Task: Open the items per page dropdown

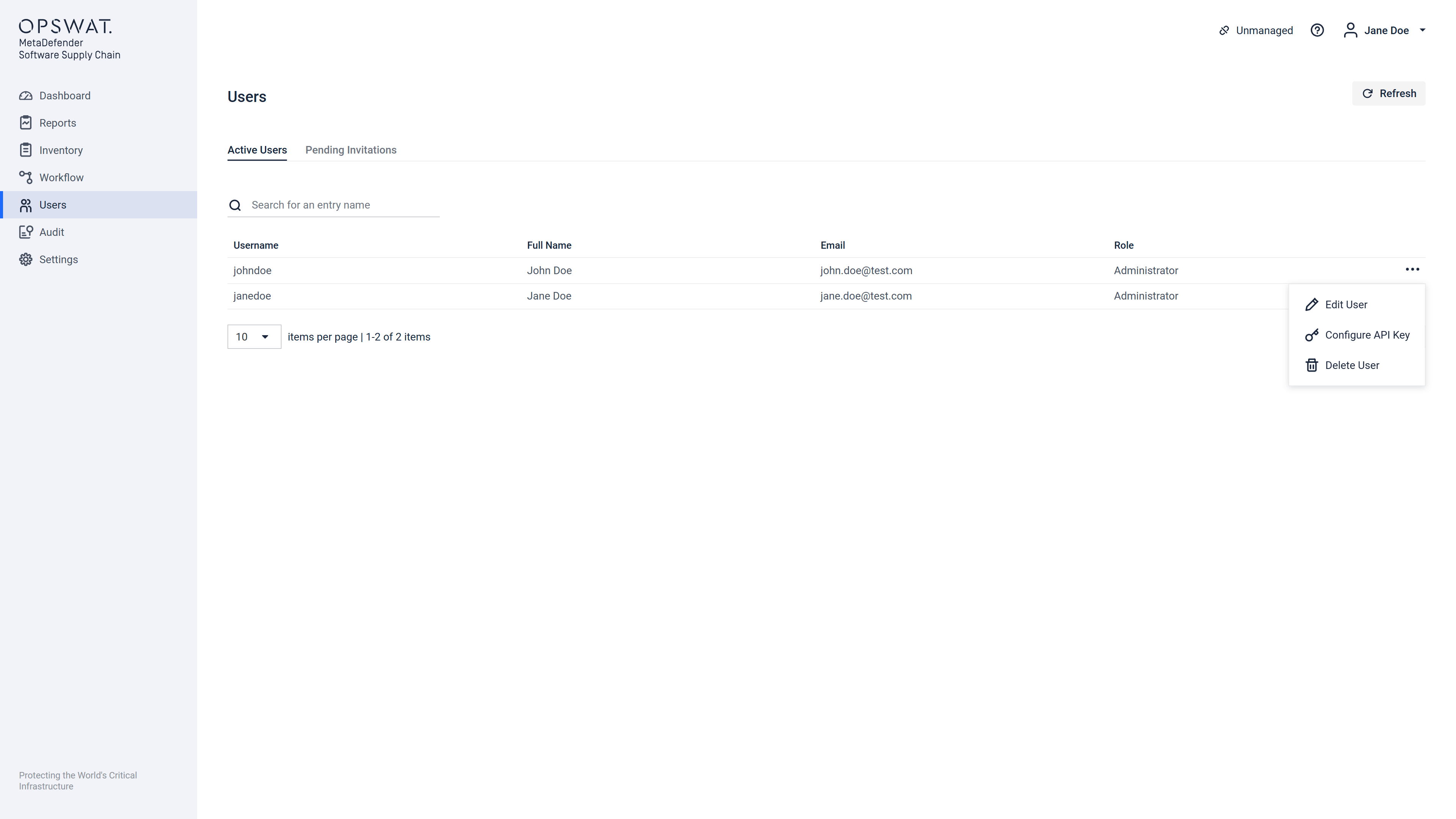Action: click(254, 337)
